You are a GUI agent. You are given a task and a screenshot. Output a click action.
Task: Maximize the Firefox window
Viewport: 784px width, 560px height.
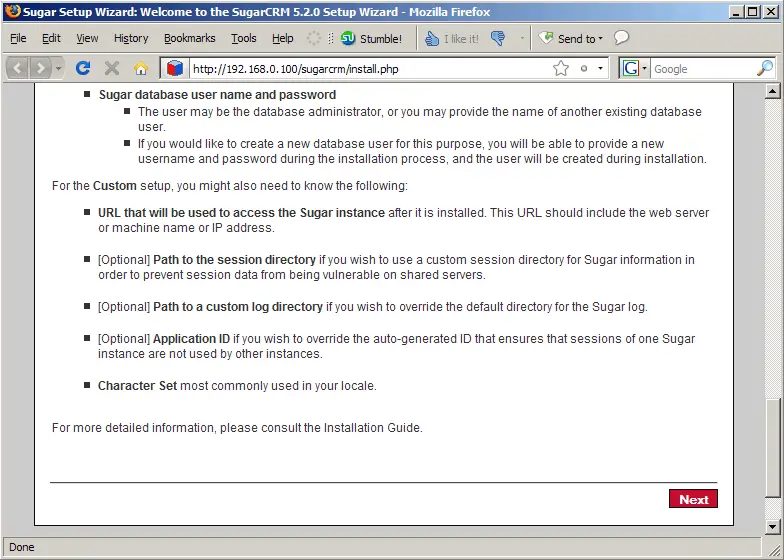click(753, 12)
